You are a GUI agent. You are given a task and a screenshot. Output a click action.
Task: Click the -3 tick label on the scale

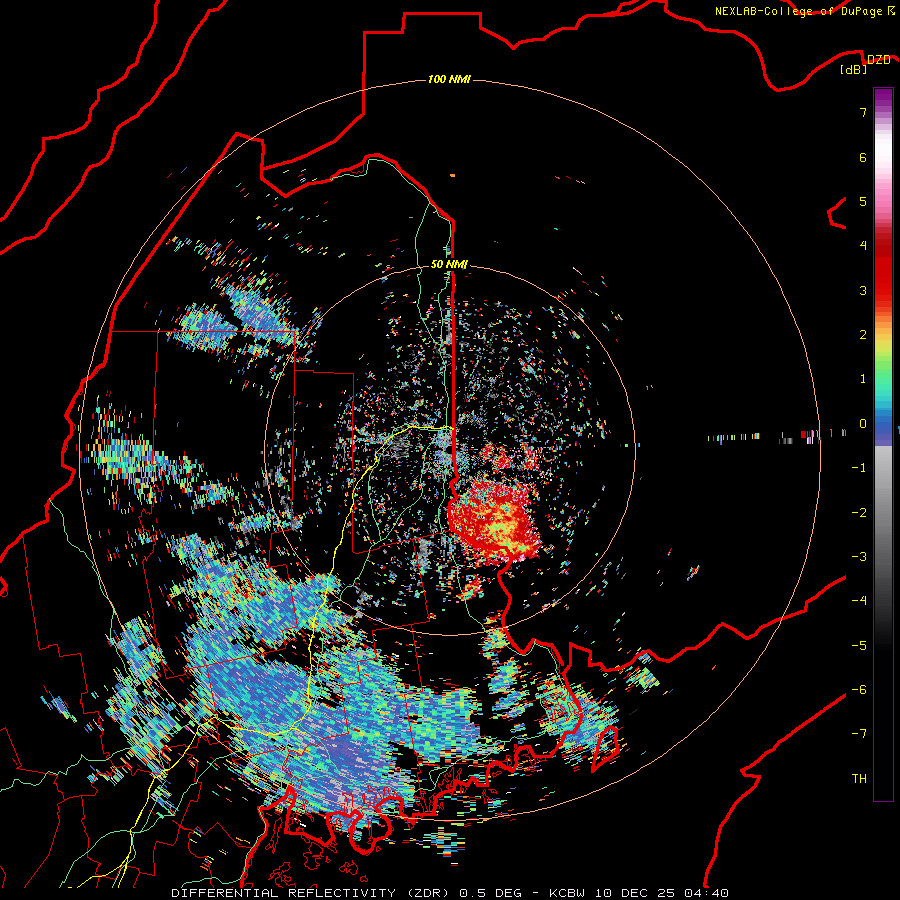[859, 557]
